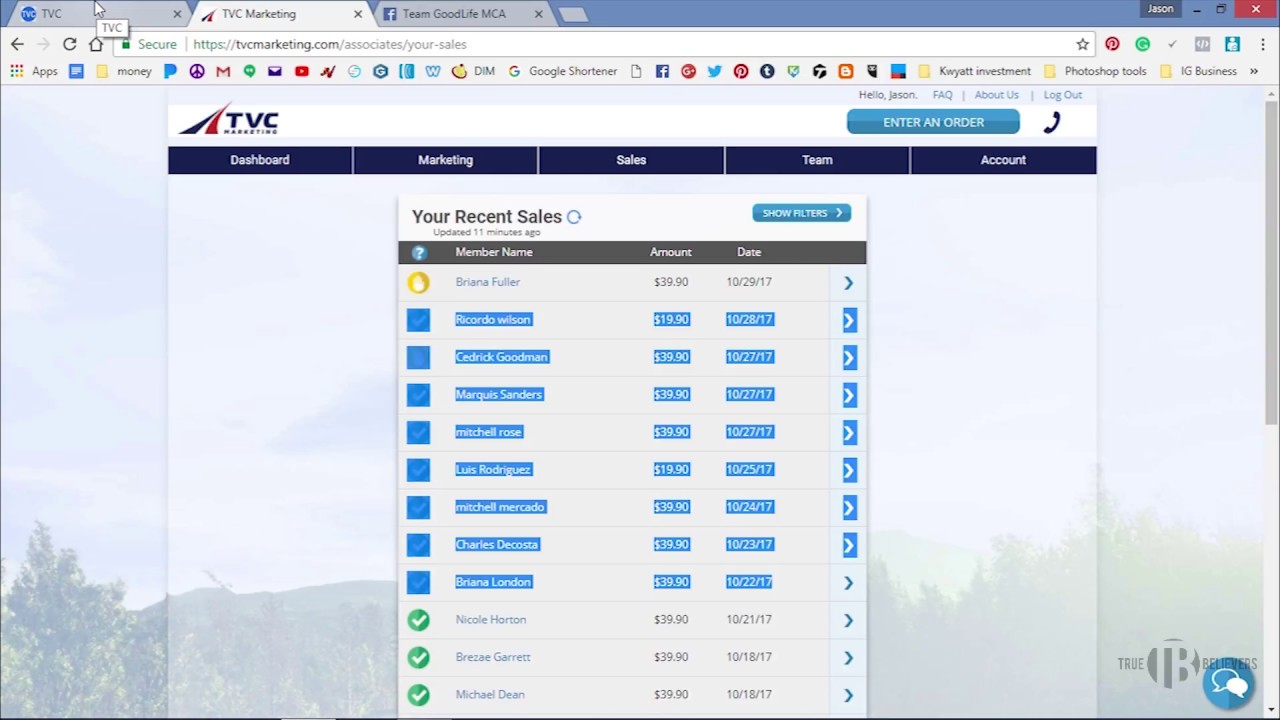Click the green check icon for Michael Dean
The height and width of the screenshot is (720, 1280).
(x=418, y=695)
